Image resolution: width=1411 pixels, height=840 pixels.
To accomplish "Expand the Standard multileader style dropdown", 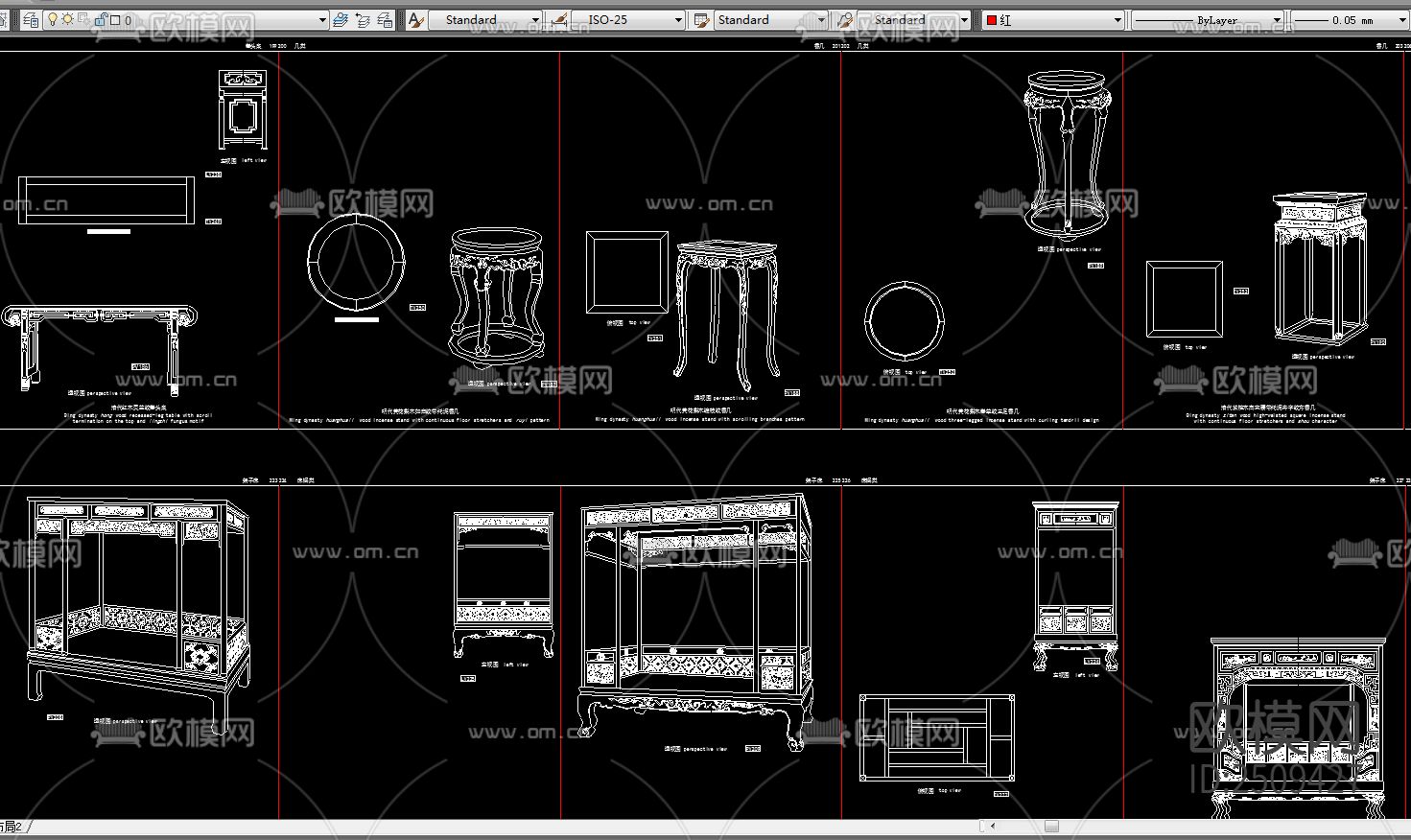I will pyautogui.click(x=964, y=20).
